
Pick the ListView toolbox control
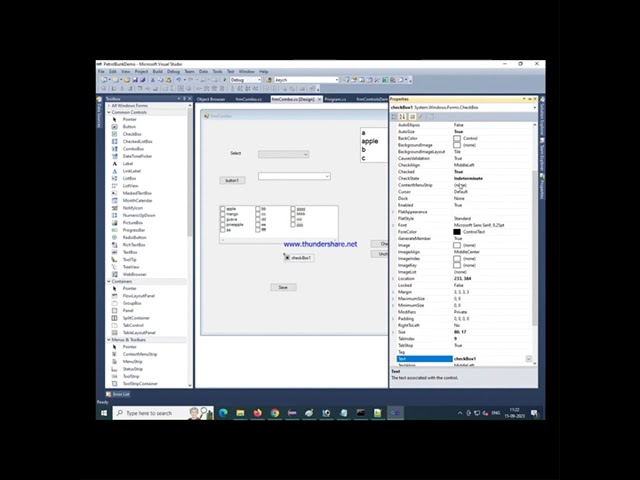[130, 186]
